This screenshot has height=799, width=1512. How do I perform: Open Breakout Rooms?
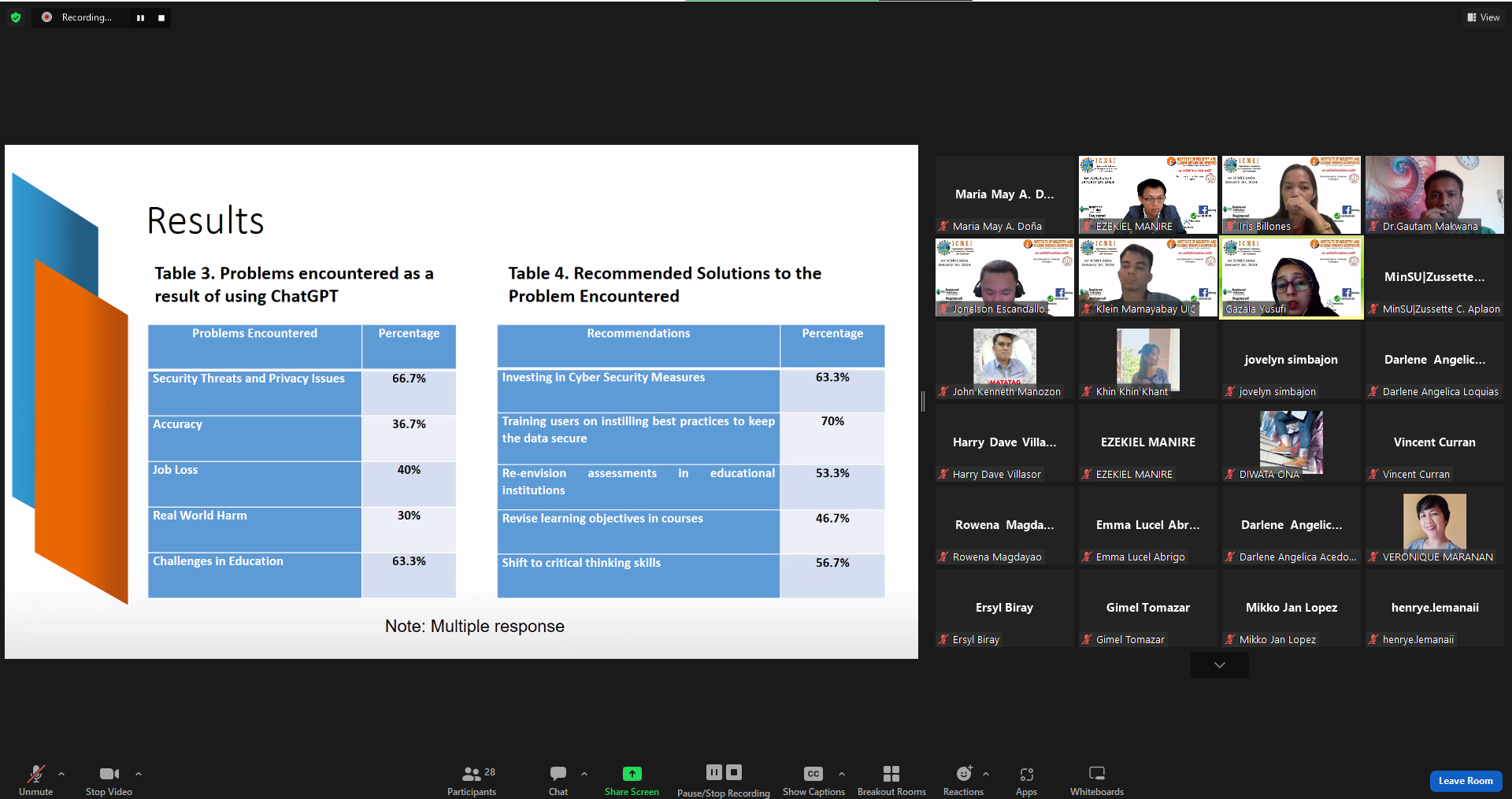(891, 780)
